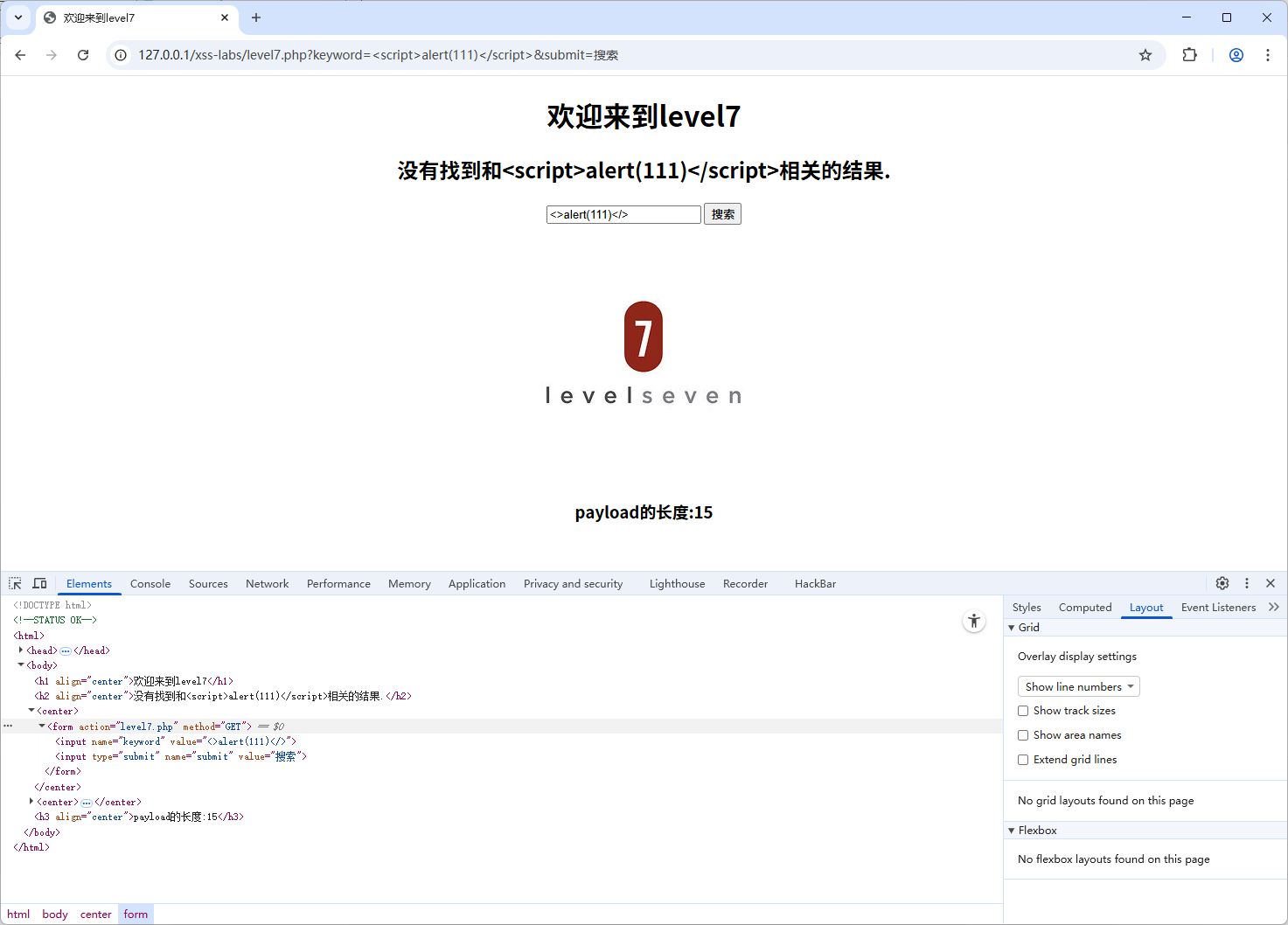Click center in the breadcrumb bar

pos(96,915)
